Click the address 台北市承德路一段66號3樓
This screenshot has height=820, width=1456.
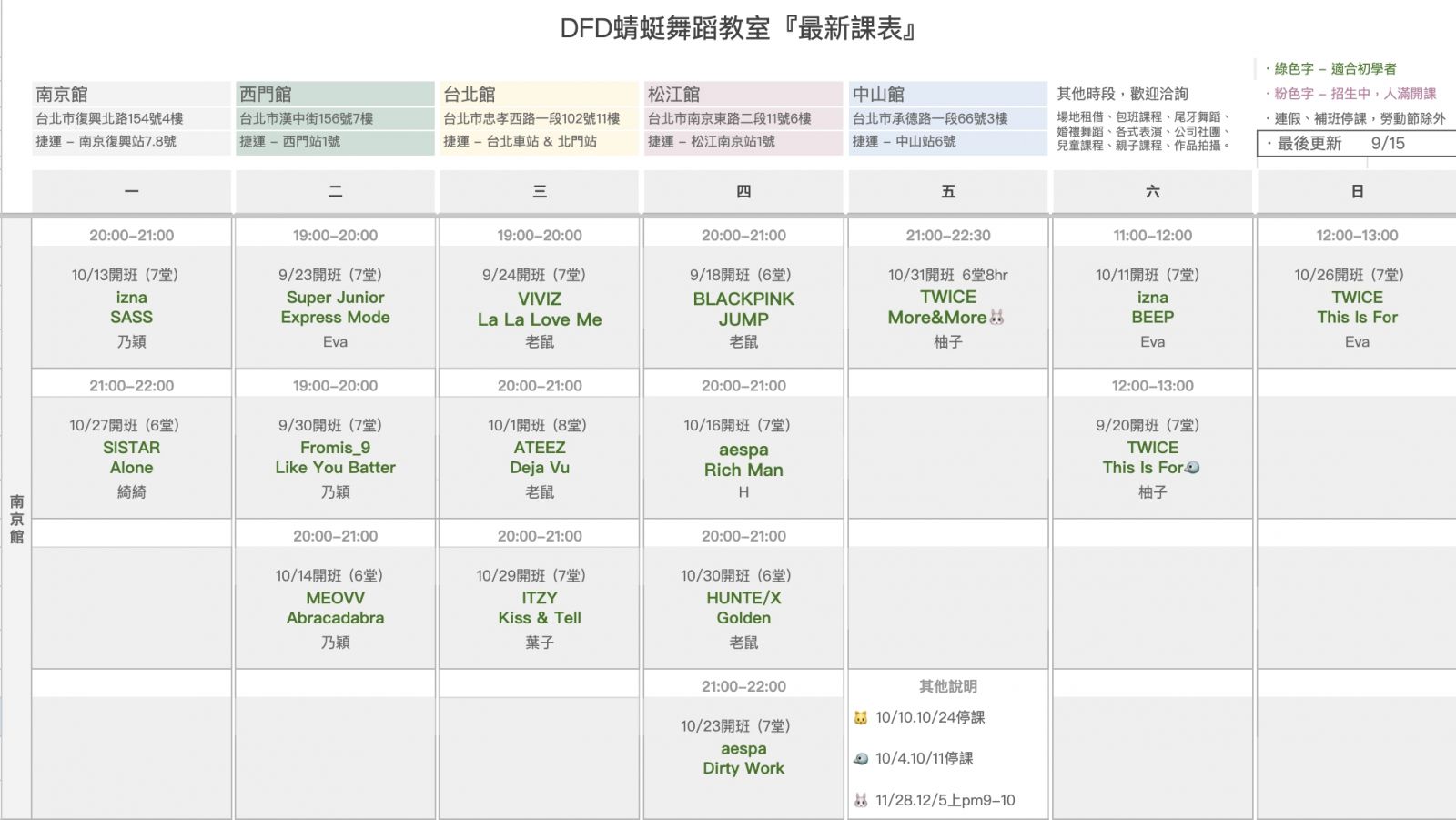(930, 118)
